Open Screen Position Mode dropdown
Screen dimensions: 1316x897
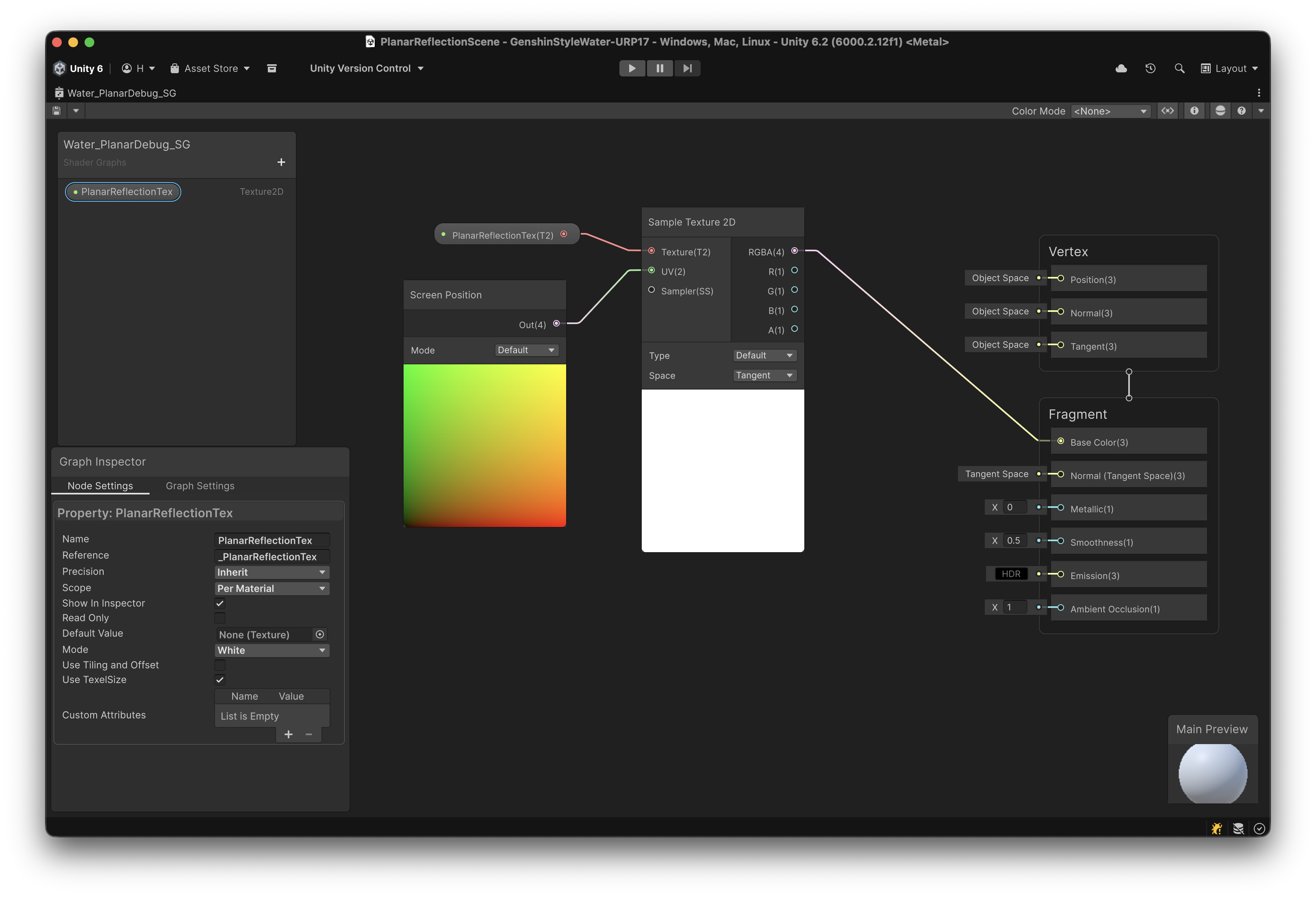pyautogui.click(x=526, y=350)
